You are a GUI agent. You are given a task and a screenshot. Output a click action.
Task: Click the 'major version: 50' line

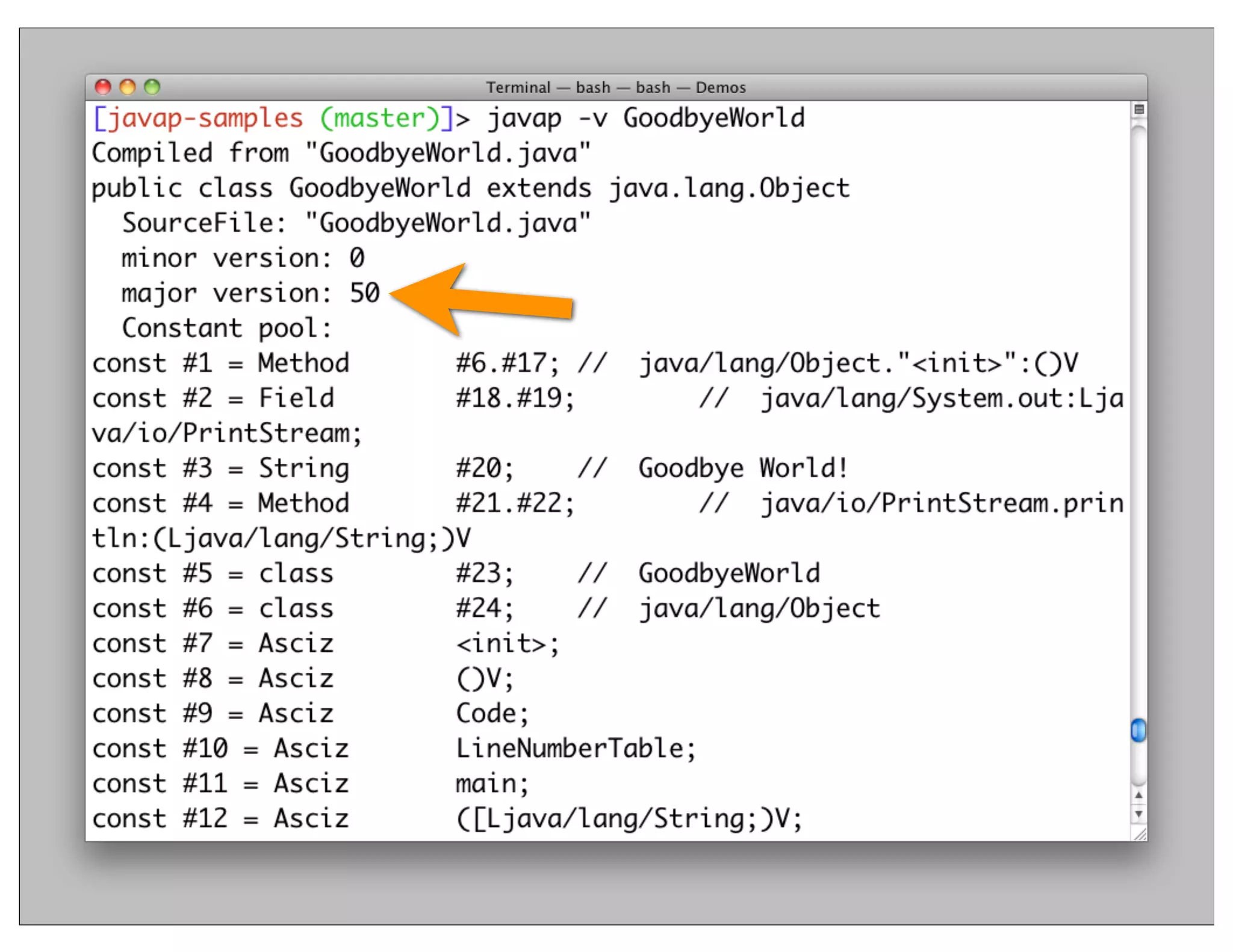tap(250, 294)
